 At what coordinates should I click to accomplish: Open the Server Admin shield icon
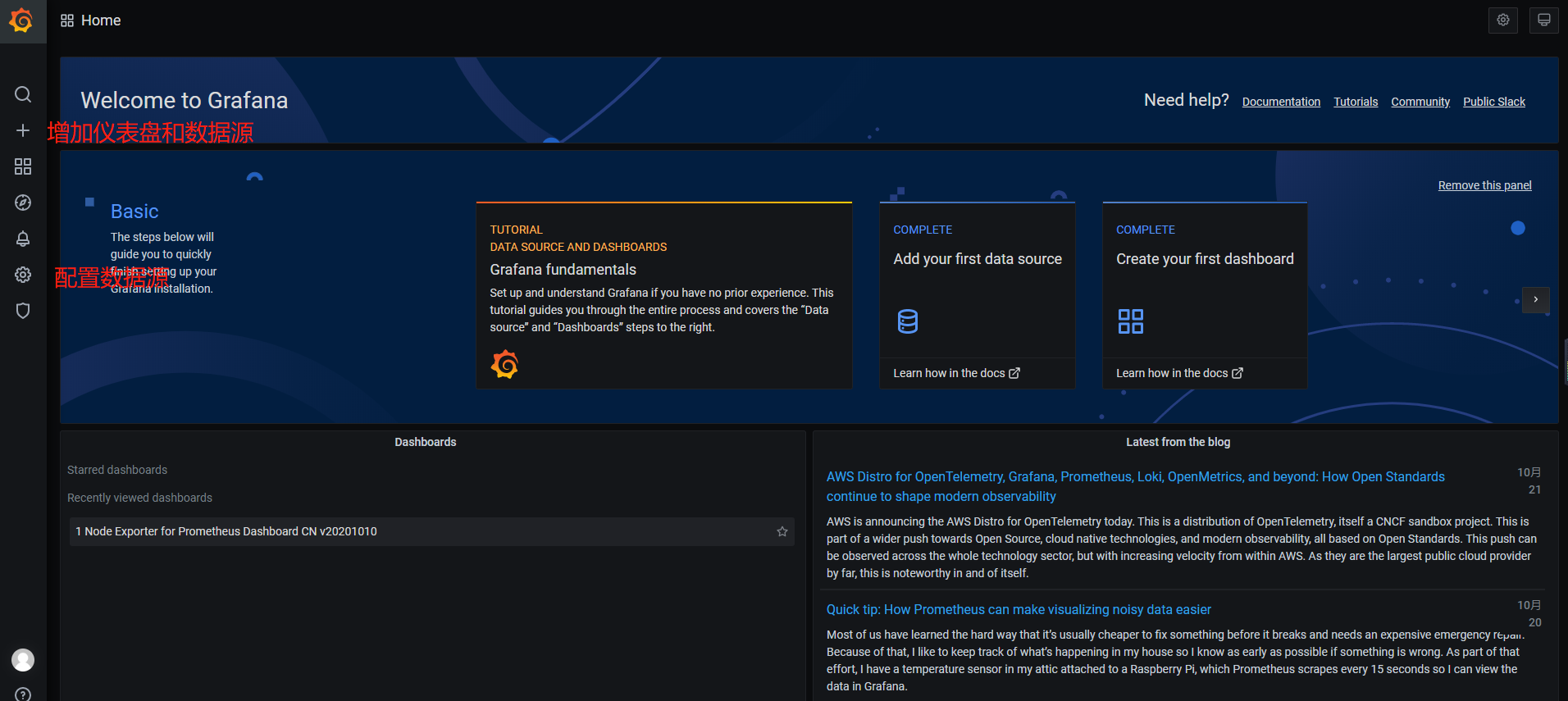pos(23,311)
